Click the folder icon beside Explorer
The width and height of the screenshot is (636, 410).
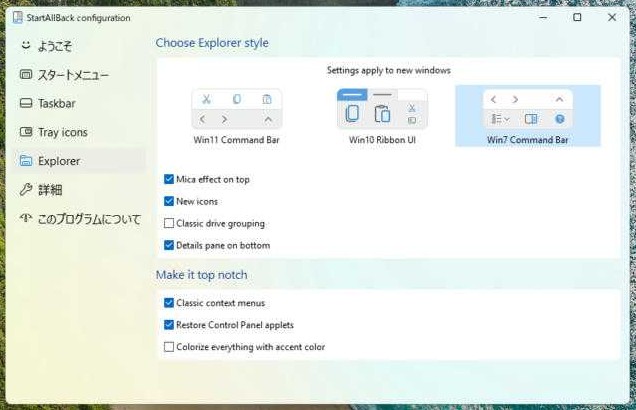click(26, 161)
